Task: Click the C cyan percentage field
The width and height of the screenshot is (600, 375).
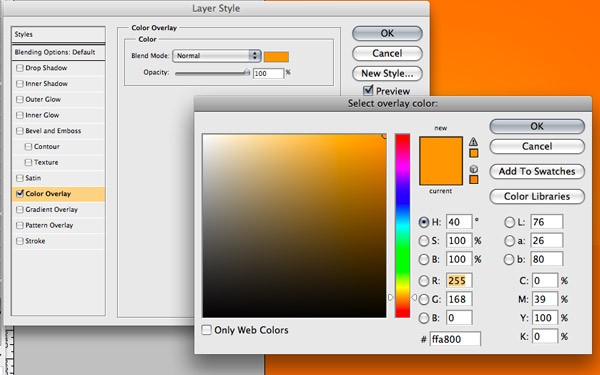Action: 544,281
